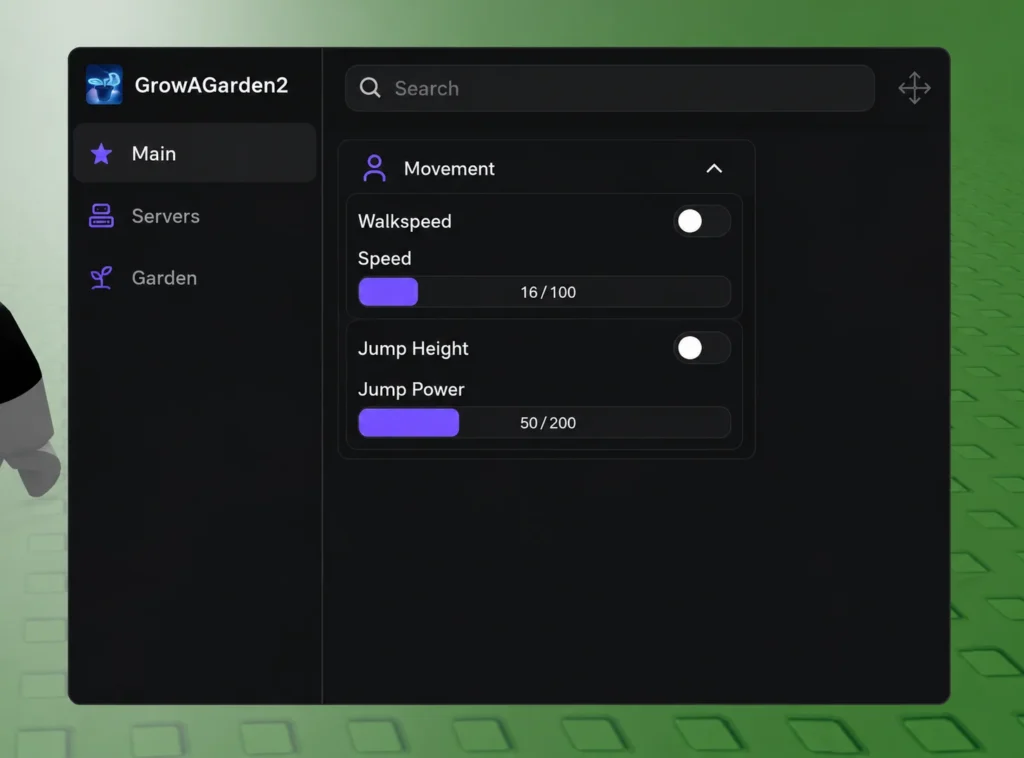The width and height of the screenshot is (1024, 758).
Task: Enable the Walkspeed toggle
Action: (701, 221)
